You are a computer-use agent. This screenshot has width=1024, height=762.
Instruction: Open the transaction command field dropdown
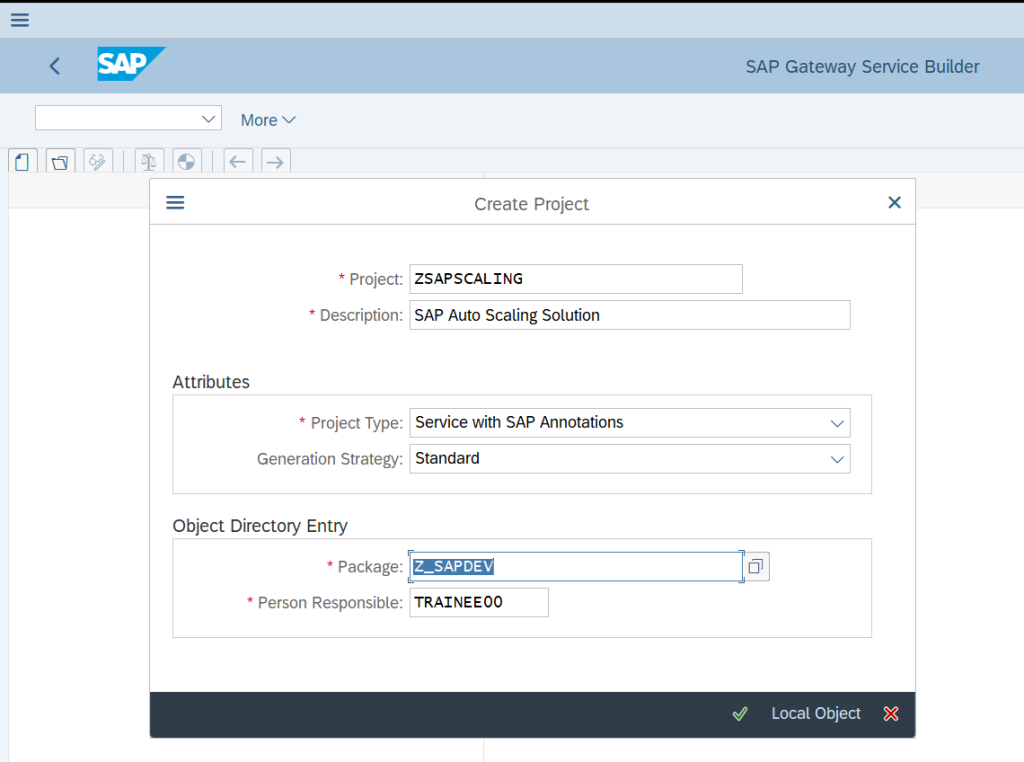coord(208,119)
